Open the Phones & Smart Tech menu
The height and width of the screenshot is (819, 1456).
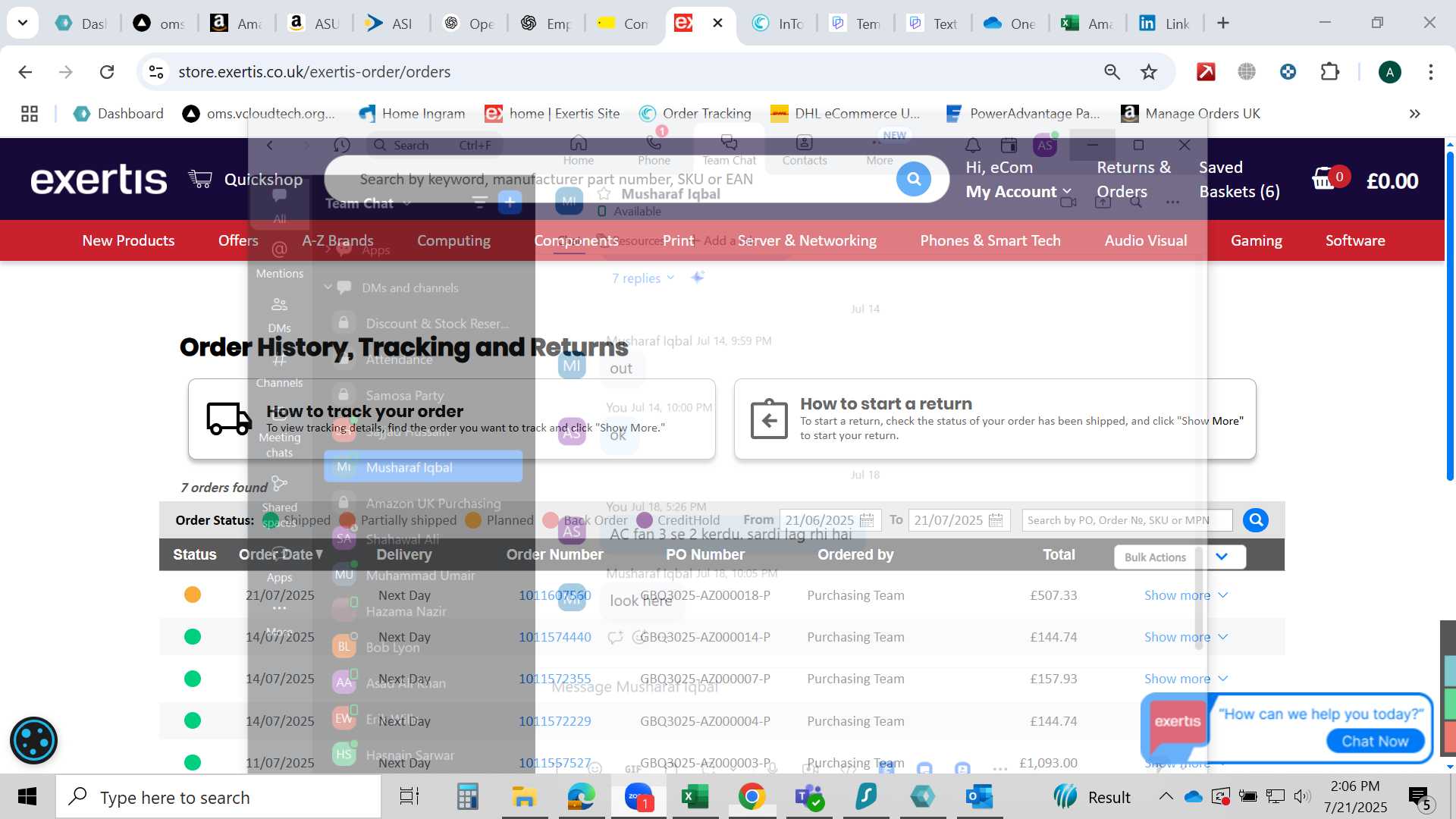990,240
